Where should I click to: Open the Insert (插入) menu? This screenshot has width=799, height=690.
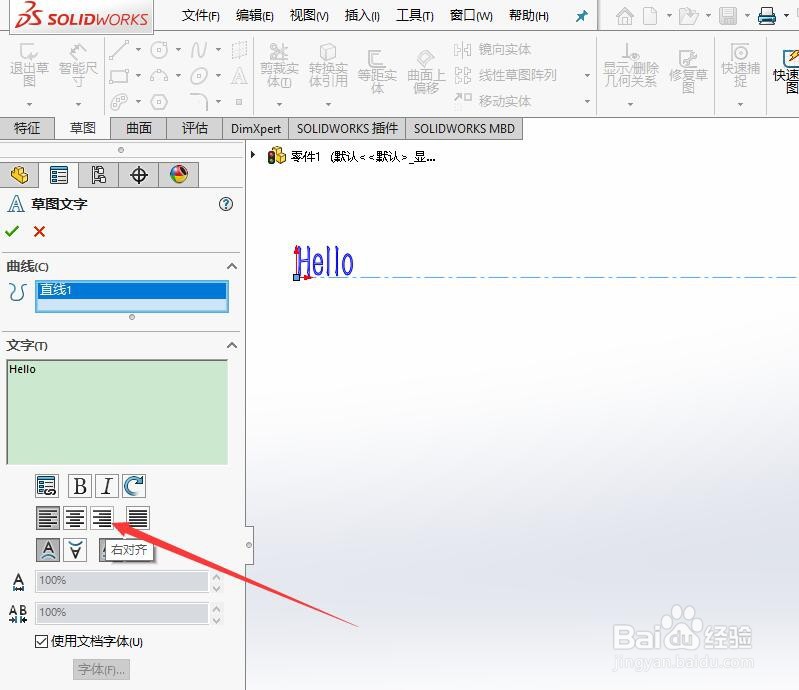[362, 16]
